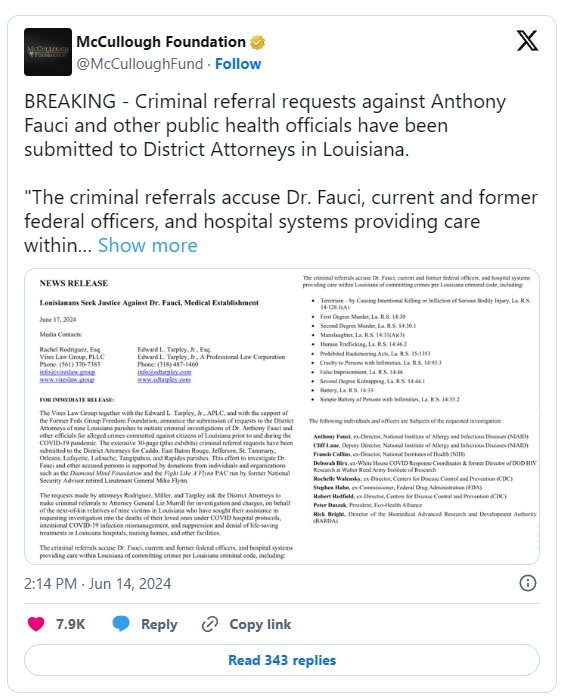Open the news release image attachment
Screen dimensions: 562x699
282,416
